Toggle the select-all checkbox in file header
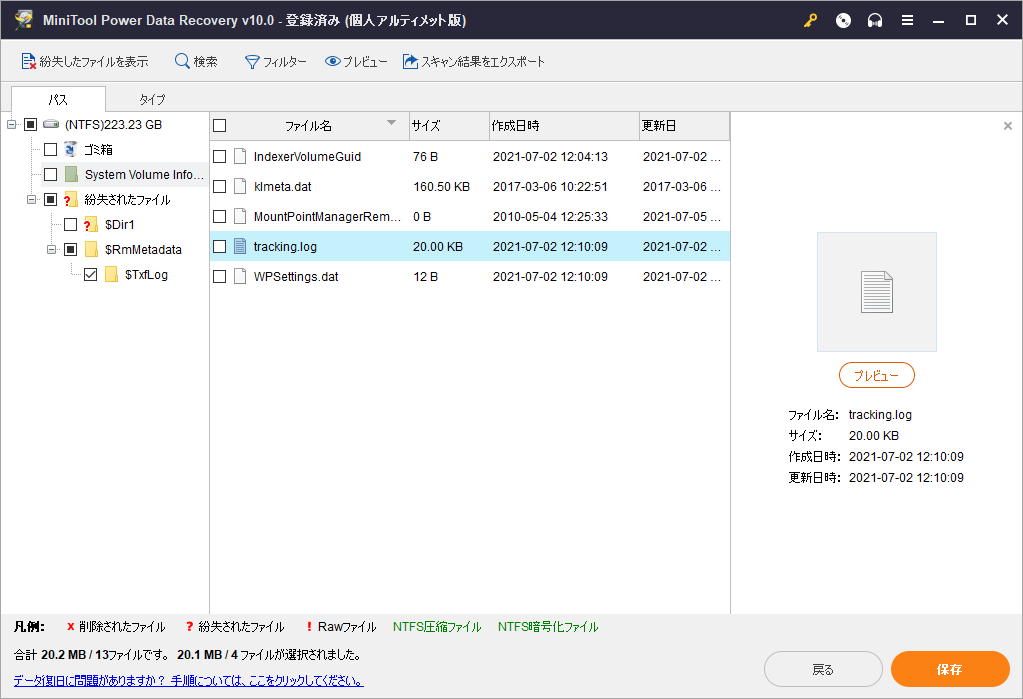The width and height of the screenshot is (1023, 699). tap(220, 126)
